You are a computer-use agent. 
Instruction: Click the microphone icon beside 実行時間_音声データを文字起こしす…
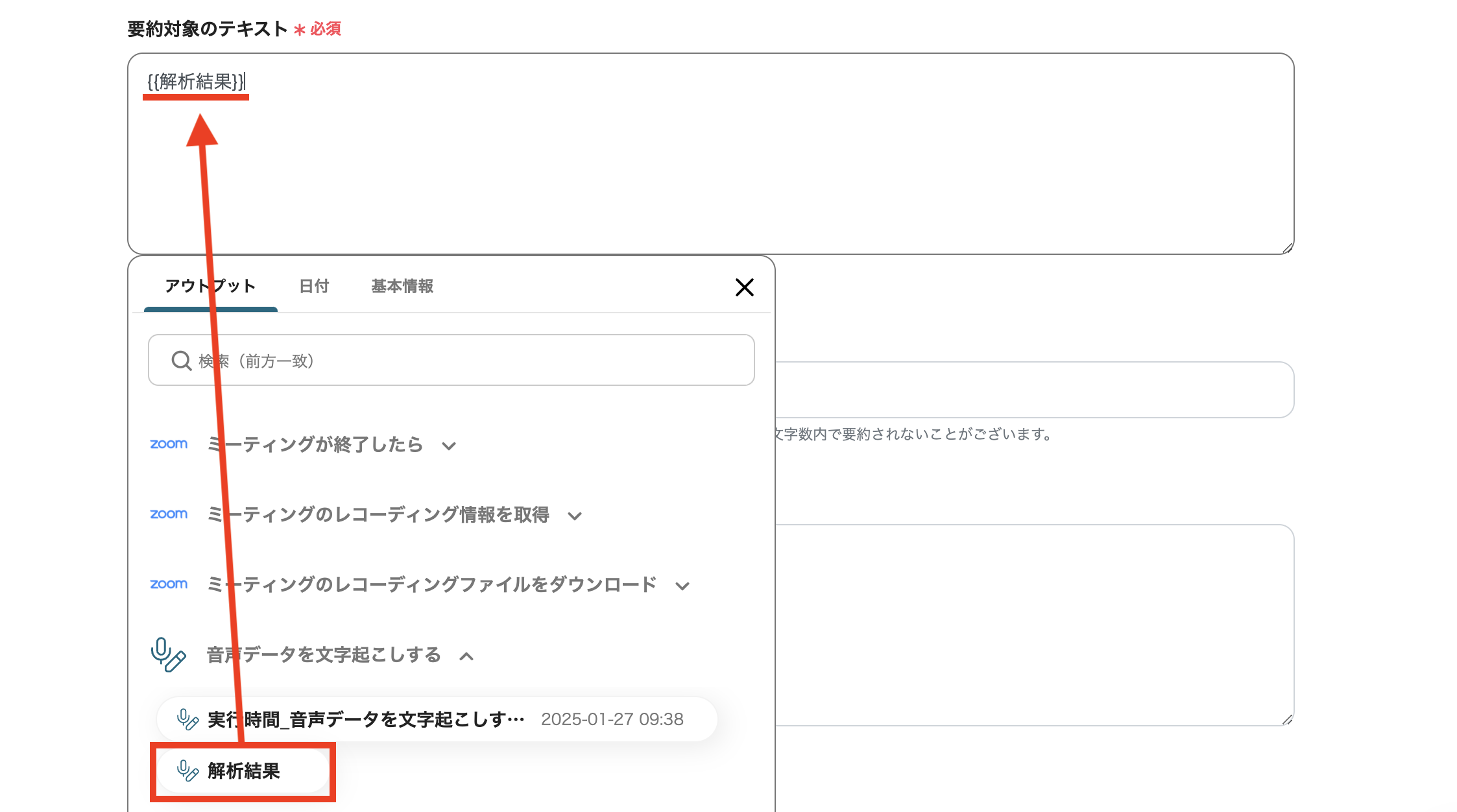click(187, 719)
